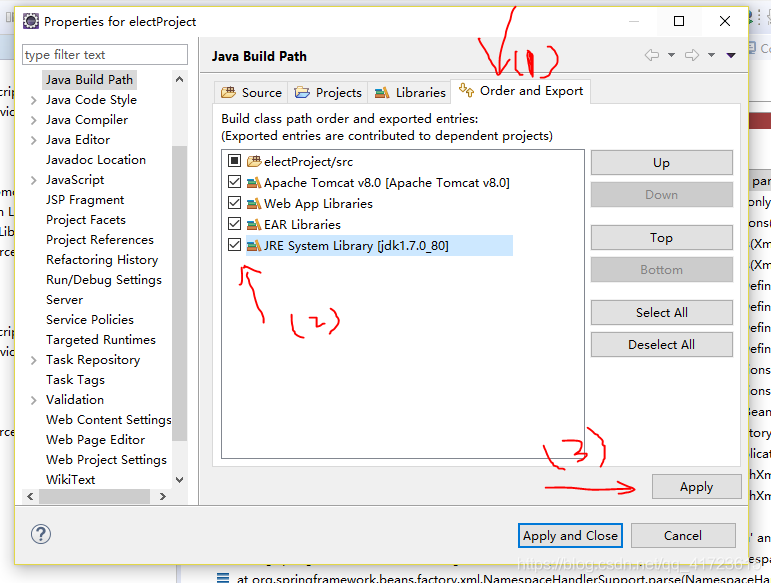Select Project References in the tree
The width and height of the screenshot is (771, 583).
pos(100,239)
